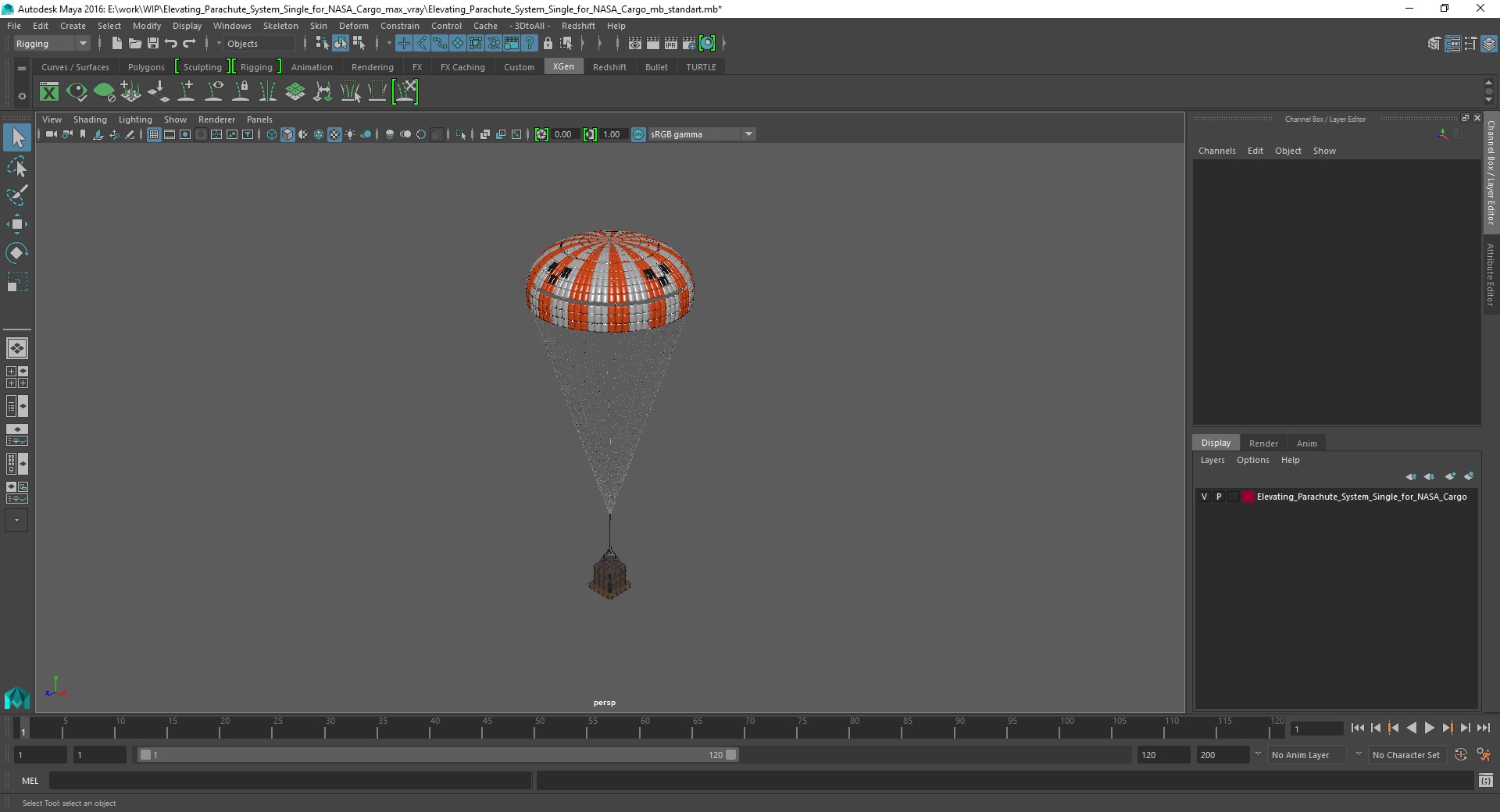Toggle P playback of parachute layer

pos(1219,497)
